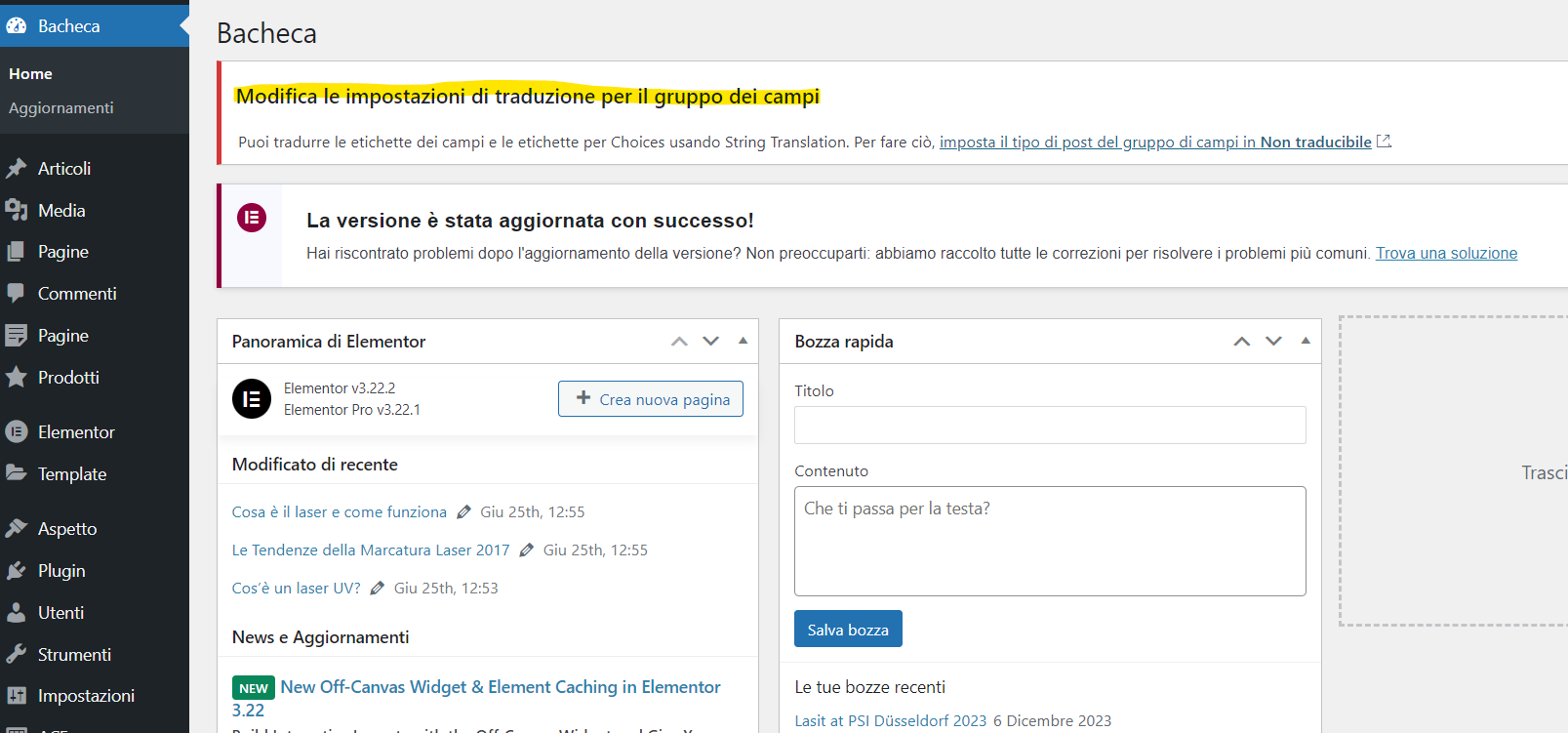Open Aggiornamenti submenu item
This screenshot has width=1568, height=733.
coord(60,107)
